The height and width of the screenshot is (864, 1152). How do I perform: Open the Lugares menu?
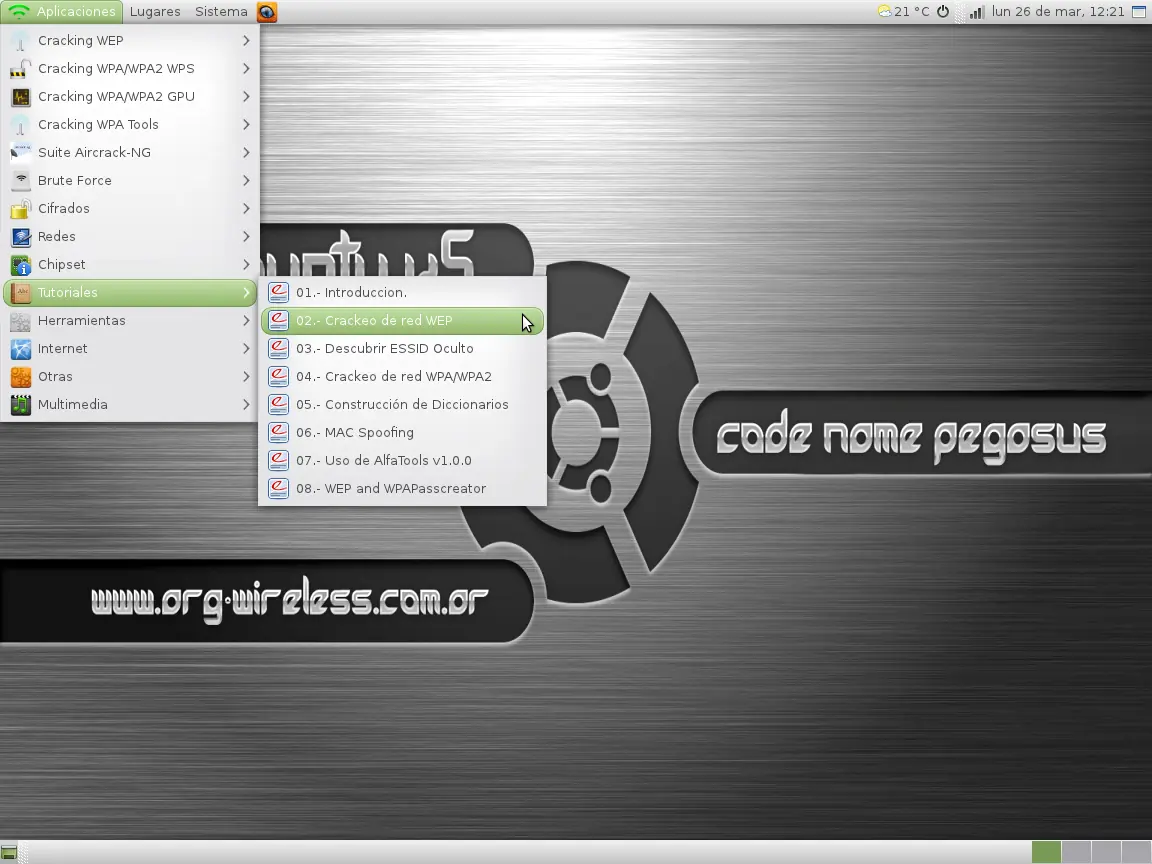point(155,12)
